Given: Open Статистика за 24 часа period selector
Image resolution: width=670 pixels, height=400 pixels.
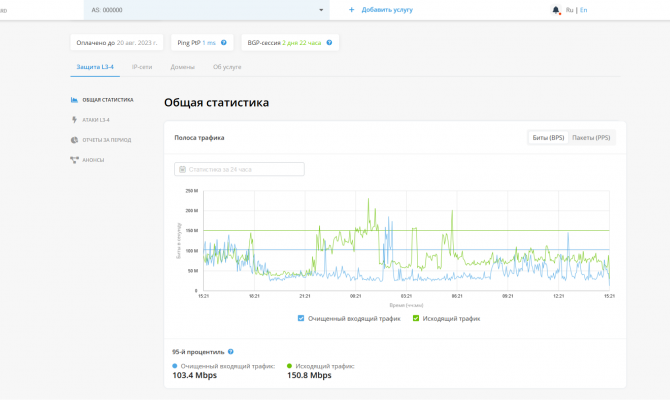Looking at the screenshot, I should [x=239, y=169].
